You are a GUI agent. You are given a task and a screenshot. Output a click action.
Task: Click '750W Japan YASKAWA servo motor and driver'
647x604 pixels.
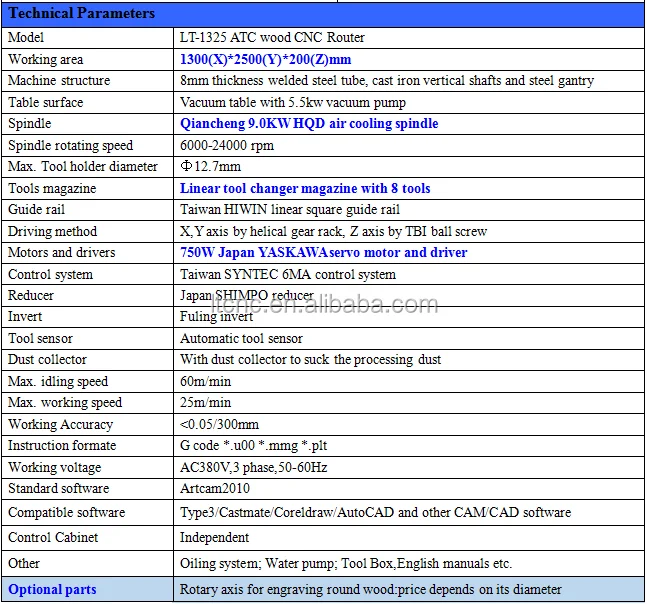[324, 252]
